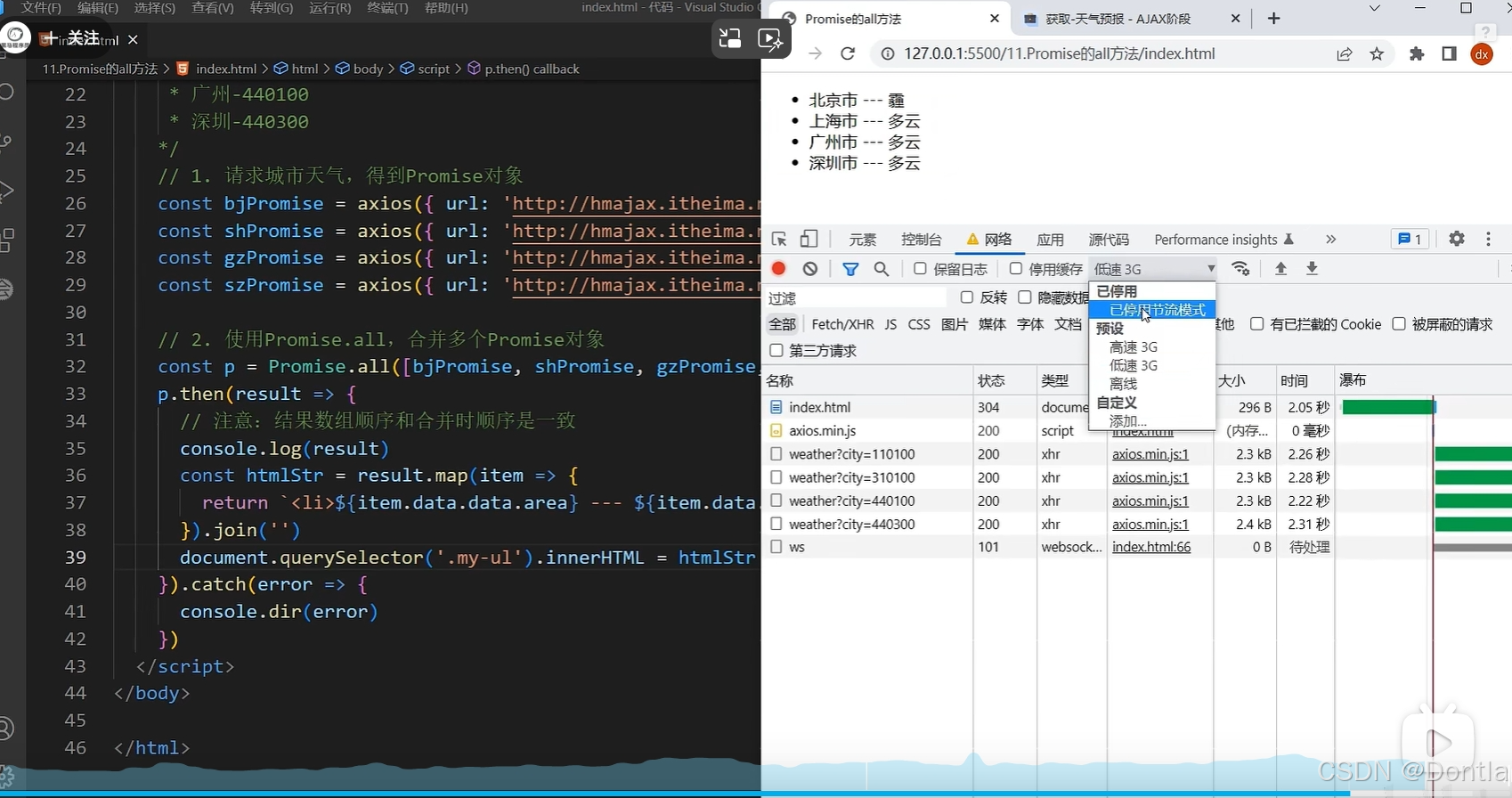Screen dimensions: 1512x798
Task: Reload the browser page
Action: click(848, 53)
